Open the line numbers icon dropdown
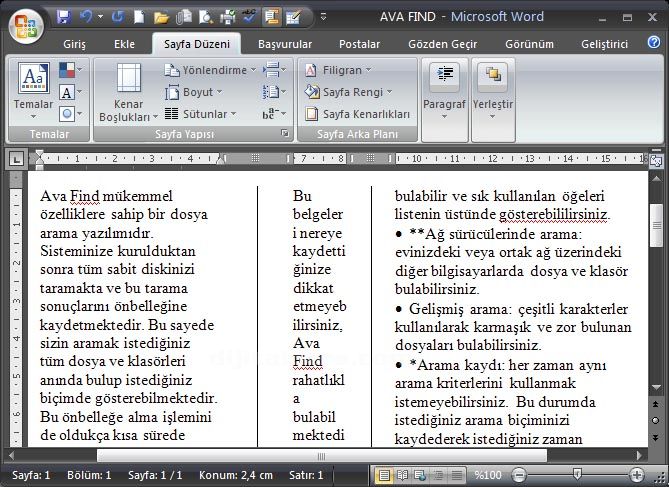669x487 pixels. (274, 92)
